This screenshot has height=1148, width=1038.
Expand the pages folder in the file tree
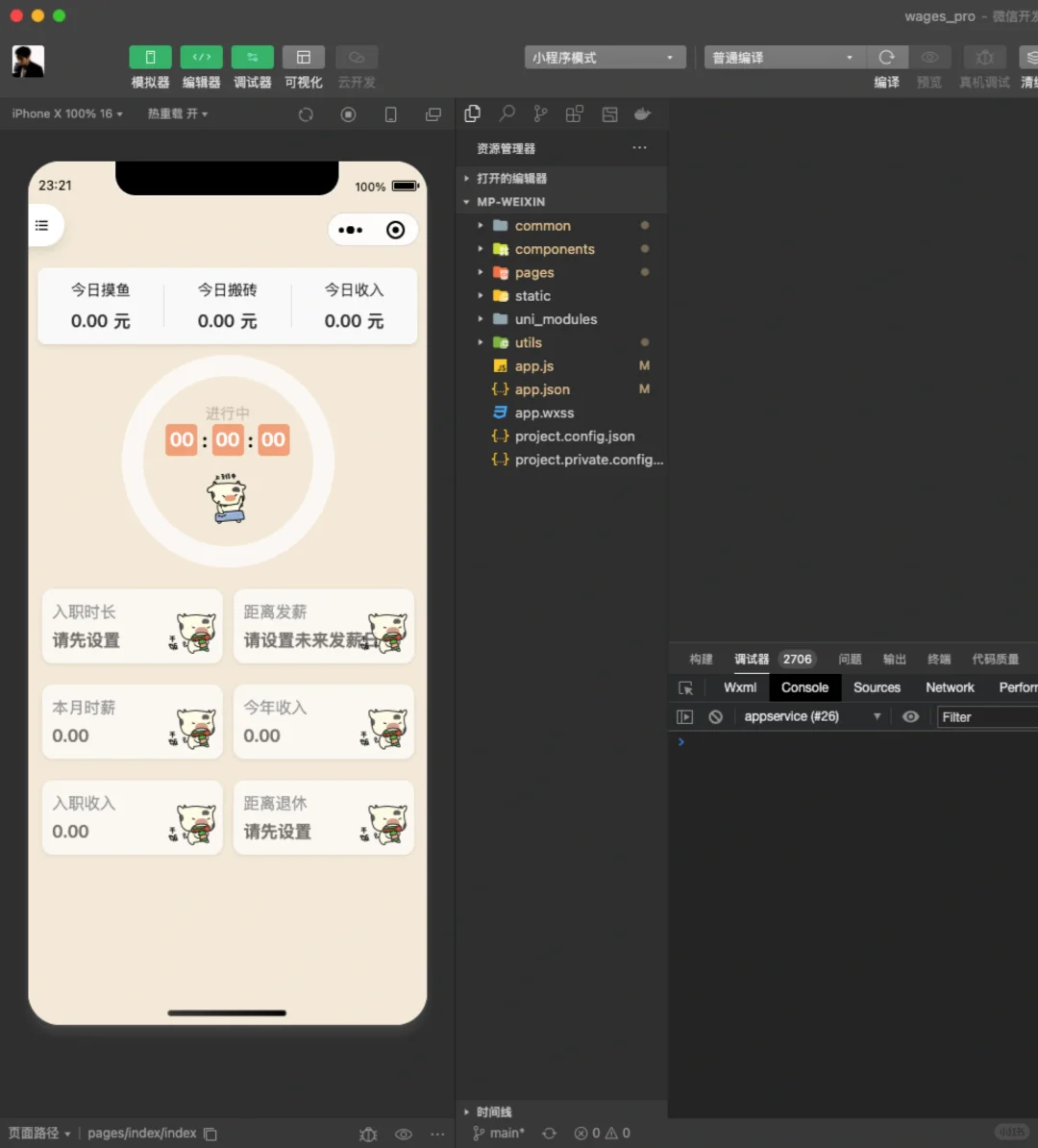tap(481, 272)
